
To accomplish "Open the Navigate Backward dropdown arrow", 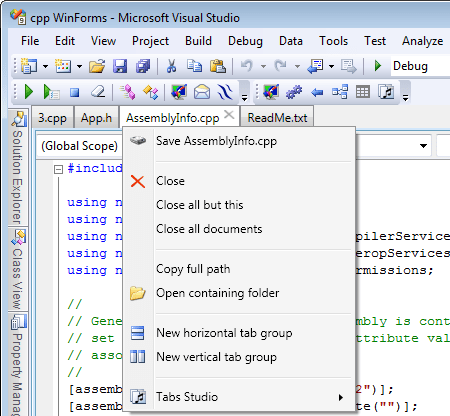I will tap(331, 66).
